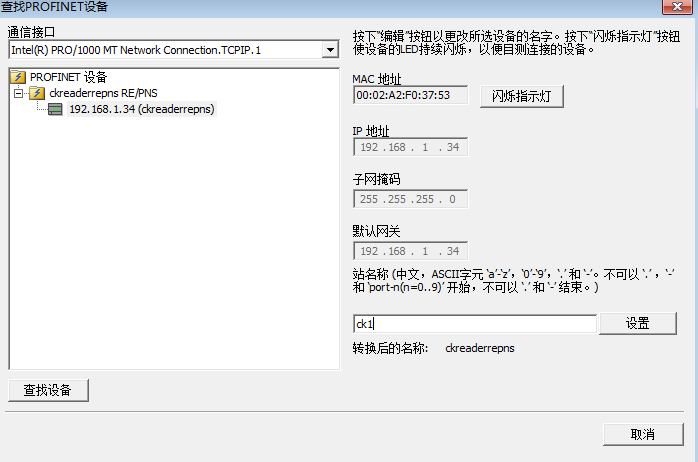Collapse the ckreaderrepns RE/PNS tree node
The image size is (698, 462).
tap(18, 93)
